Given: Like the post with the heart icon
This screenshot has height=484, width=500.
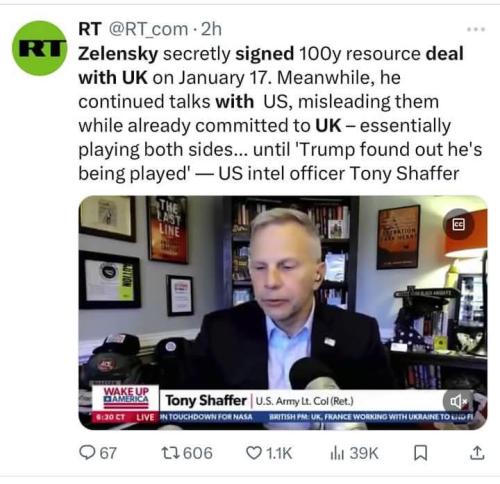Looking at the screenshot, I should click(x=254, y=453).
